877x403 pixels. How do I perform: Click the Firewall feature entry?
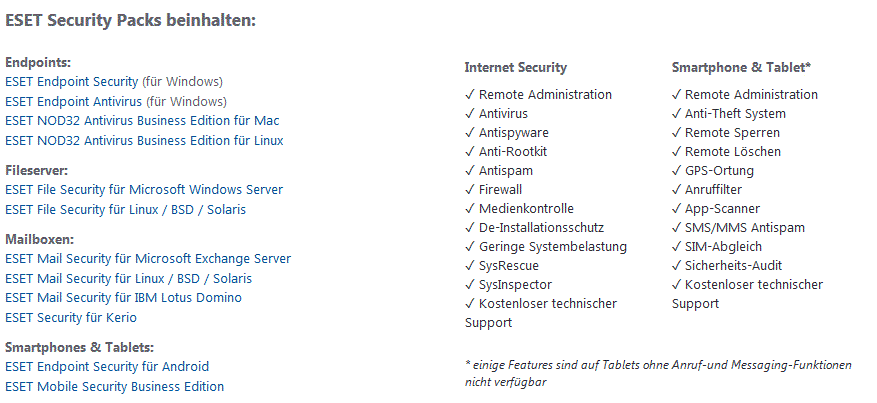click(500, 189)
